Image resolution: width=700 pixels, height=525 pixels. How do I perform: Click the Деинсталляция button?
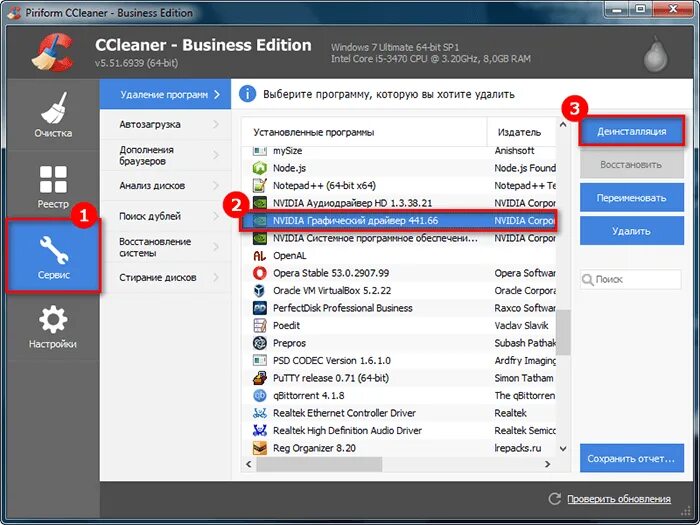[x=632, y=131]
